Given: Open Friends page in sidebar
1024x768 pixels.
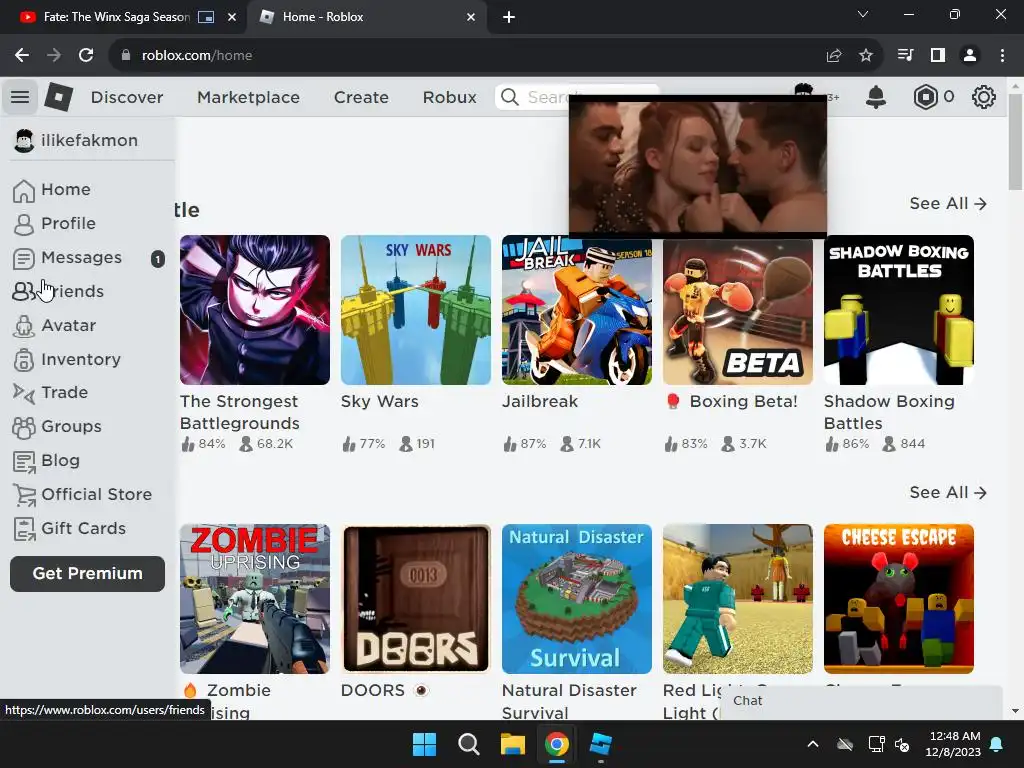Looking at the screenshot, I should click(x=58, y=291).
